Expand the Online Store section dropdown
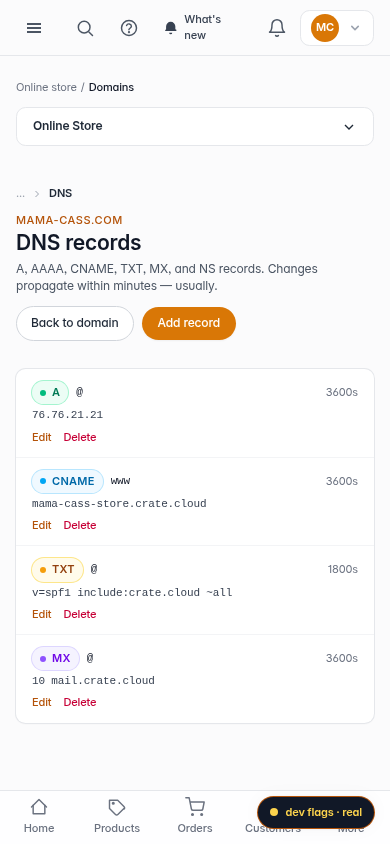390x844 pixels. 195,126
